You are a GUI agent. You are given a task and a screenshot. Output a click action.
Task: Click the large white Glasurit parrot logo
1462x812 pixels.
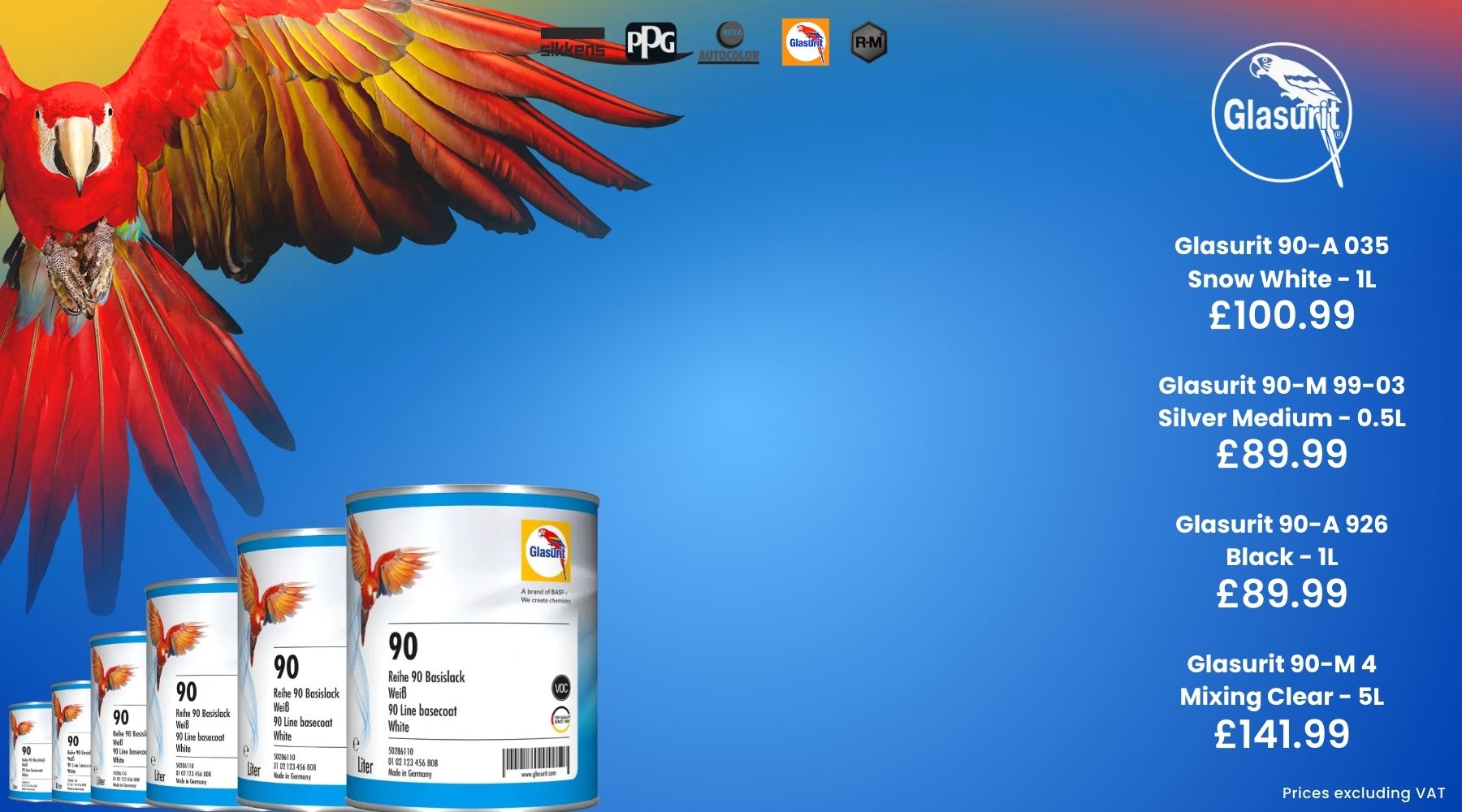pyautogui.click(x=1281, y=114)
